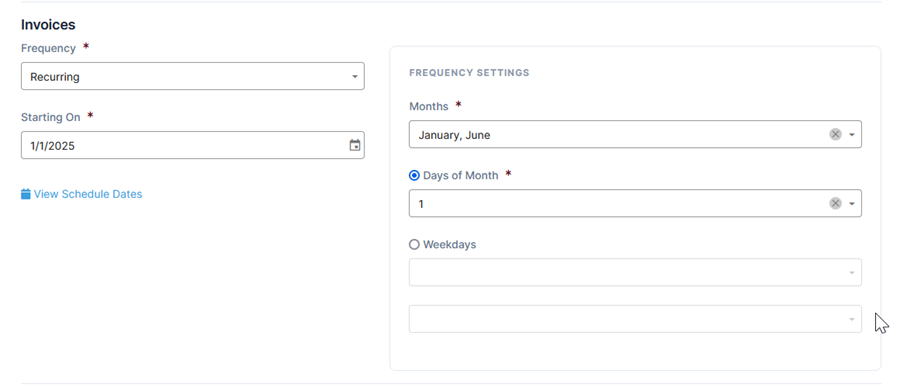Click the Invoices section heading

tap(48, 25)
